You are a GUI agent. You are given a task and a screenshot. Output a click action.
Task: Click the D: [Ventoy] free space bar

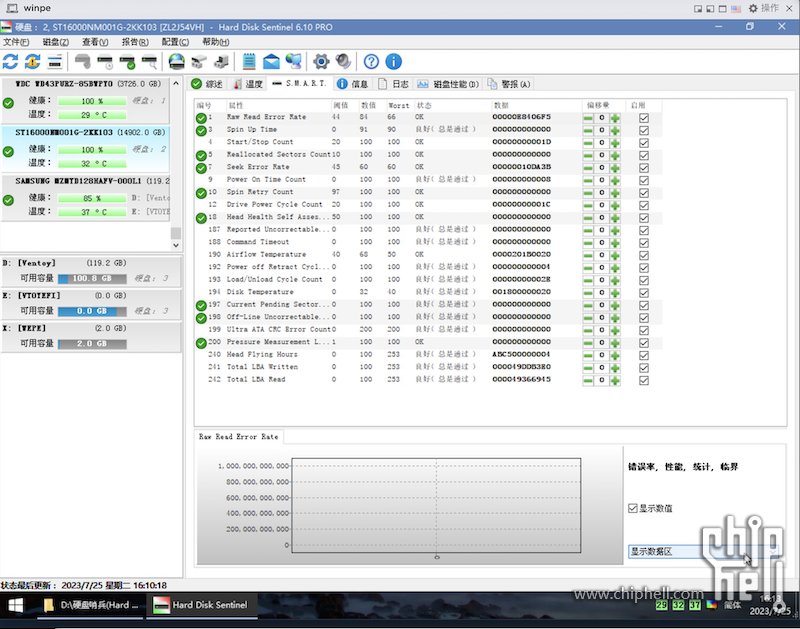(92, 279)
